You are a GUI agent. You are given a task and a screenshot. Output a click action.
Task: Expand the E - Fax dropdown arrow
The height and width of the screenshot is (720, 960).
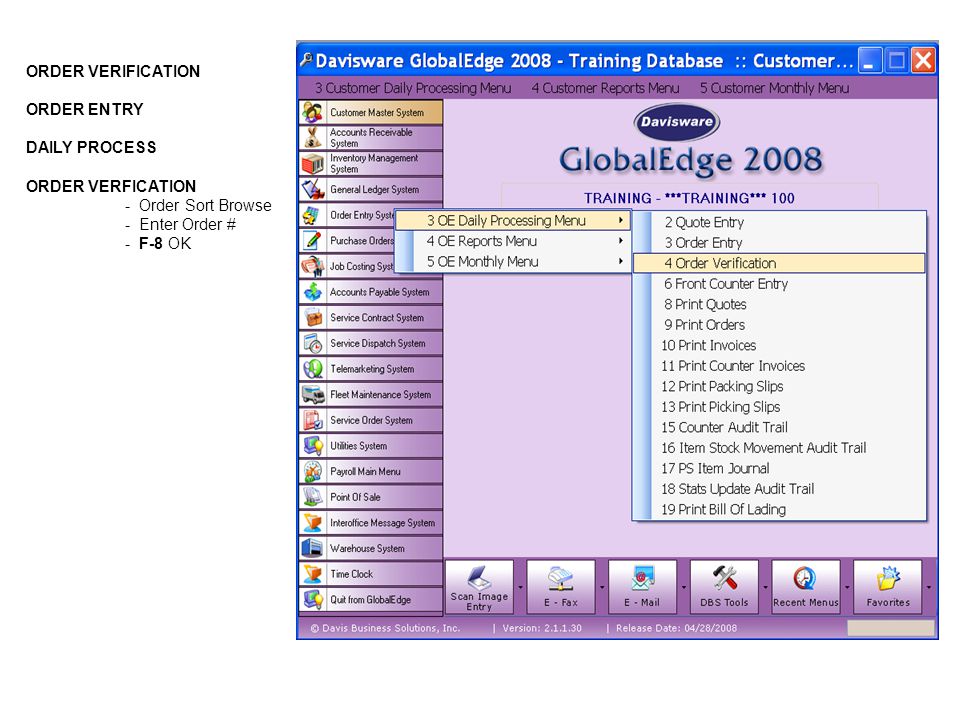tap(602, 587)
